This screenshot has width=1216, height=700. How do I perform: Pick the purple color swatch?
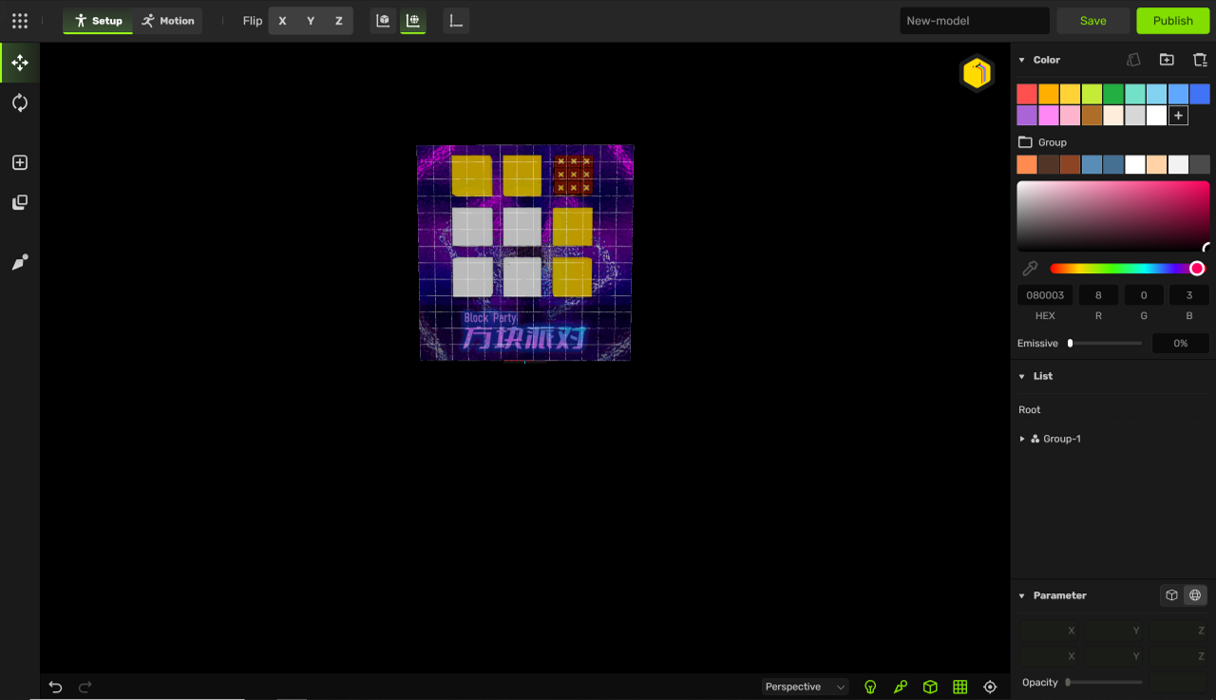click(1027, 116)
